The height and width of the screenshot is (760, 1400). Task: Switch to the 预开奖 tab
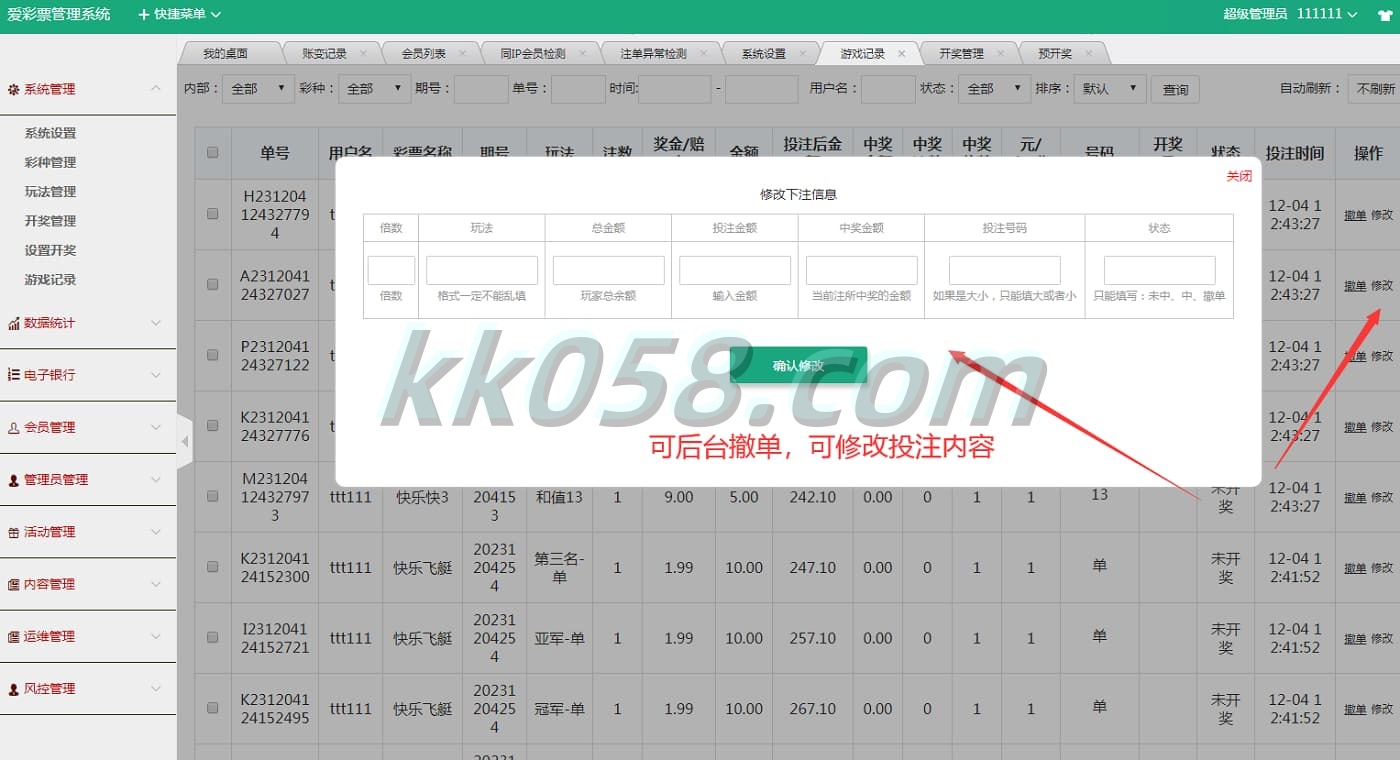1055,54
